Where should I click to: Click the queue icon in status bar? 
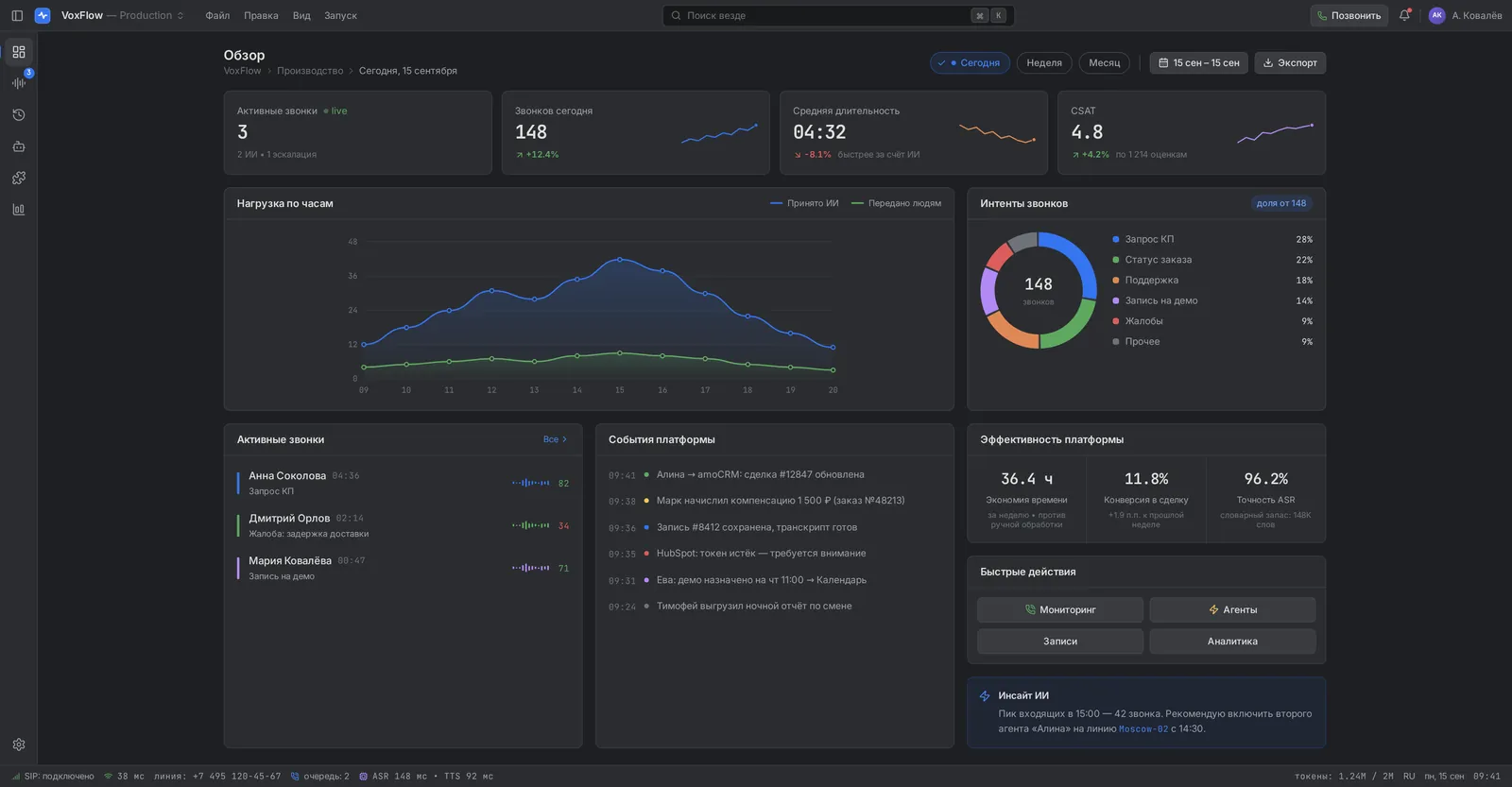(x=295, y=777)
